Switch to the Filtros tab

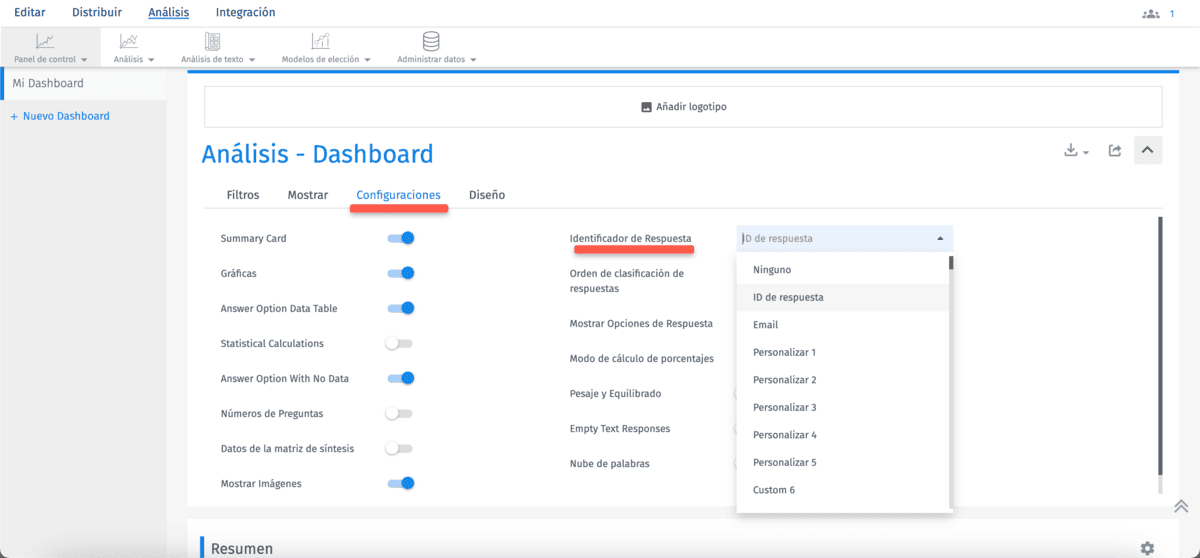(x=243, y=195)
